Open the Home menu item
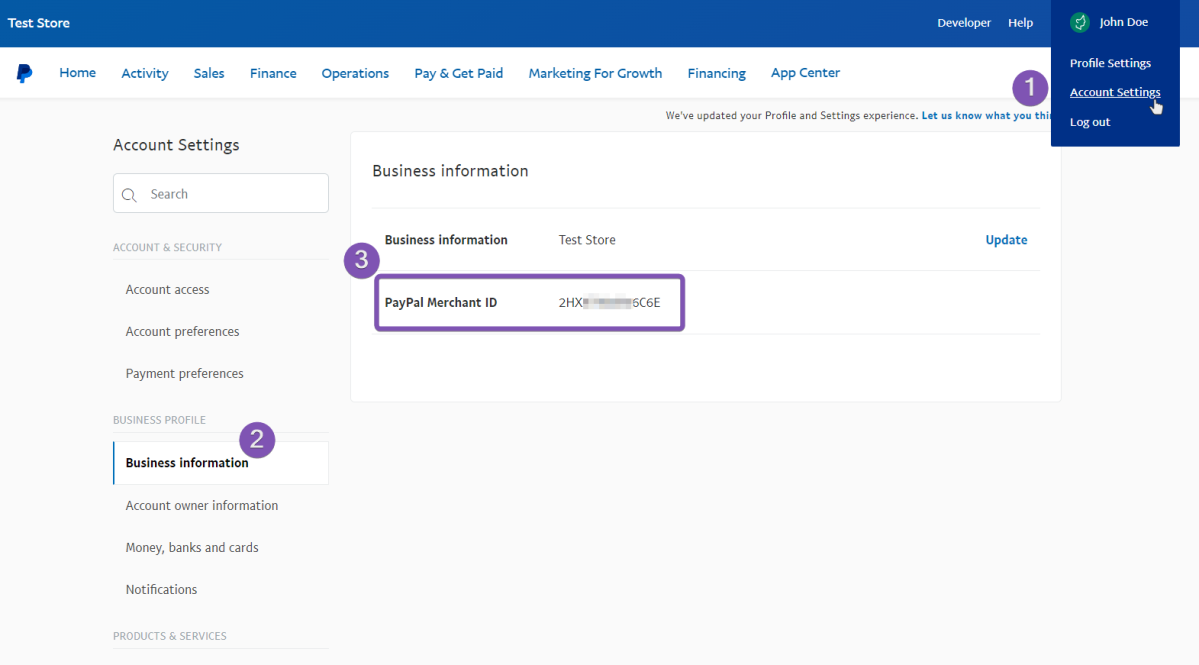Image resolution: width=1199 pixels, height=665 pixels. click(77, 73)
